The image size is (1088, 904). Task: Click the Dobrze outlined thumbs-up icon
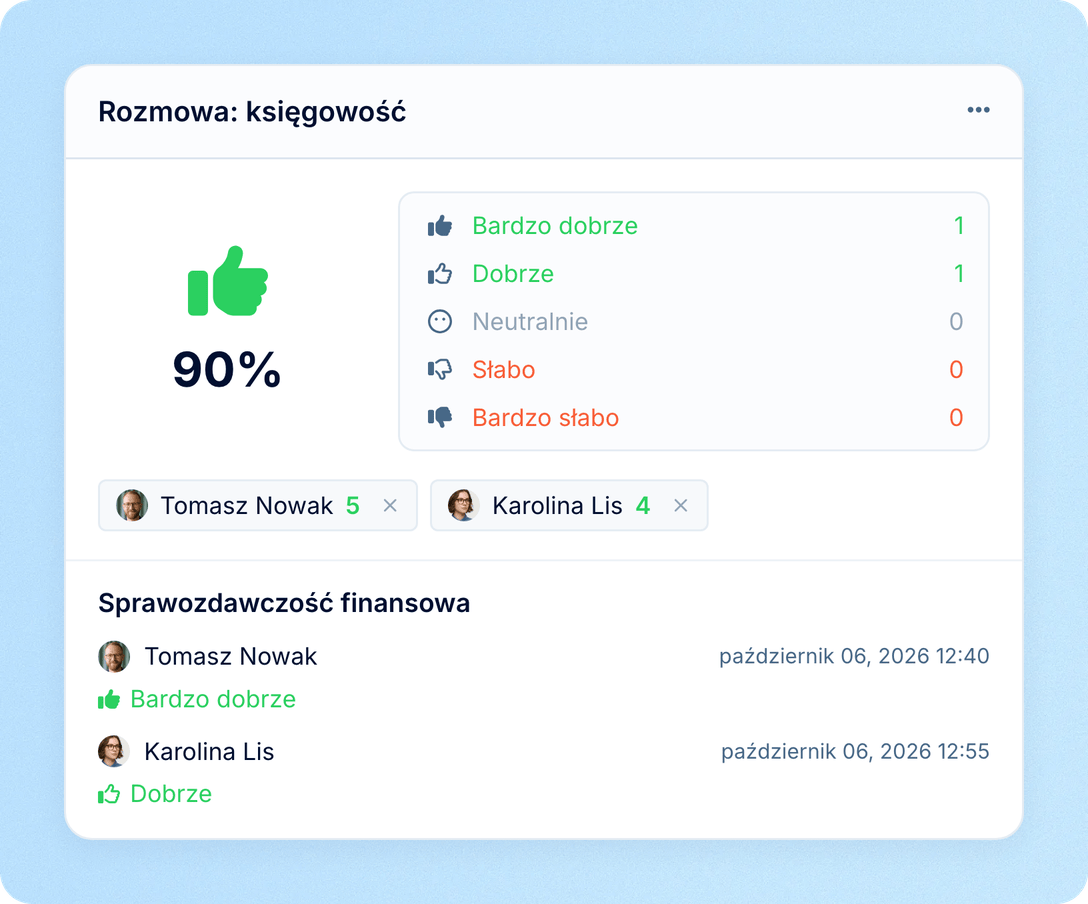click(440, 273)
